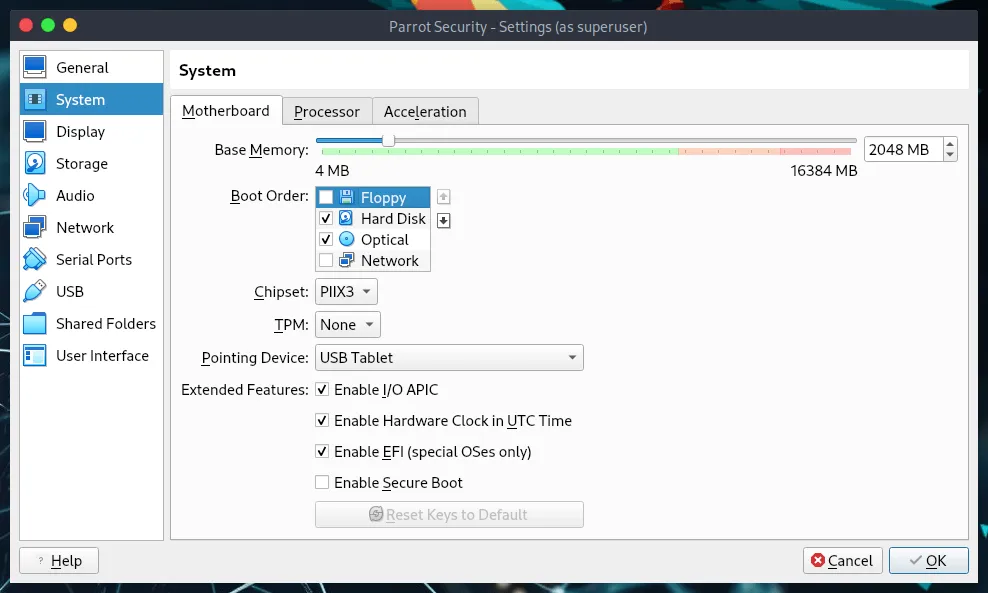This screenshot has height=593, width=988.
Task: Select General in the settings sidebar
Action: click(x=91, y=67)
